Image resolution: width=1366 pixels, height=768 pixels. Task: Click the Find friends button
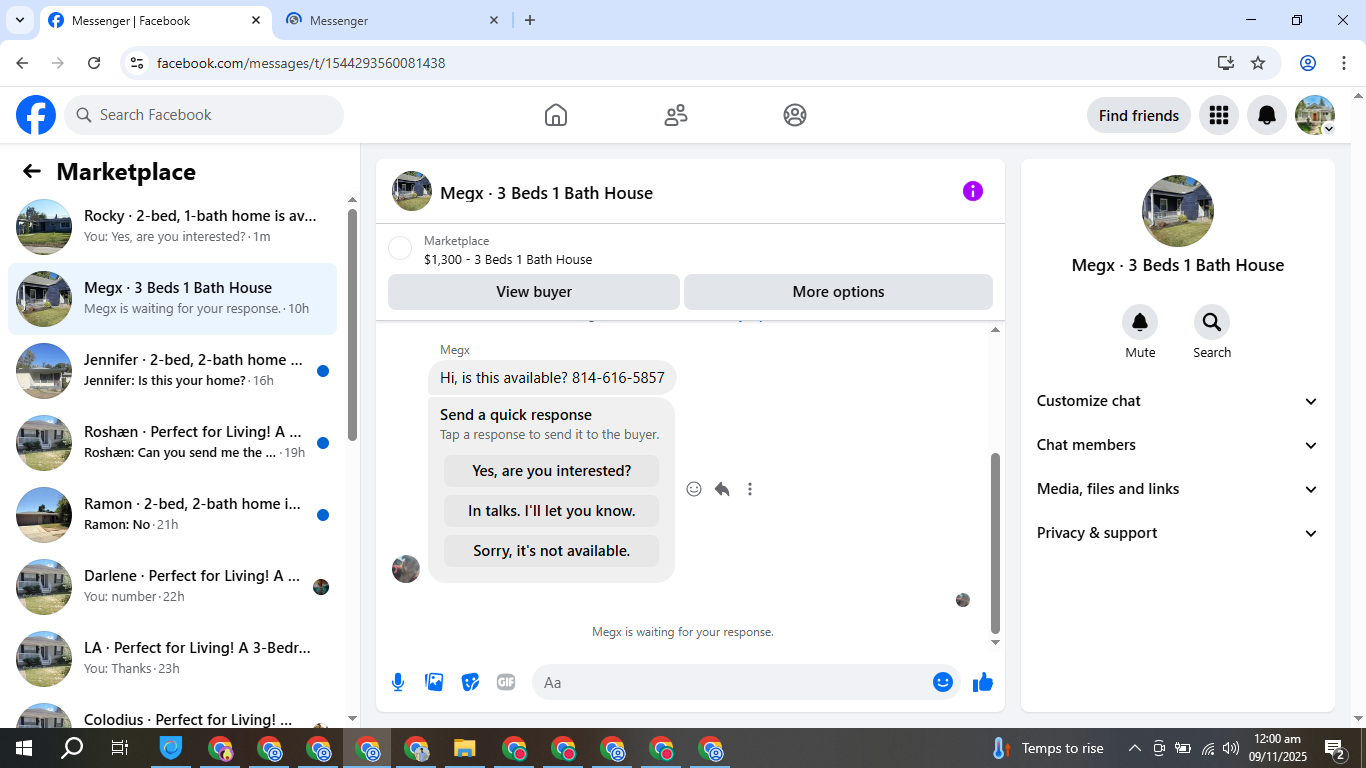pyautogui.click(x=1139, y=115)
